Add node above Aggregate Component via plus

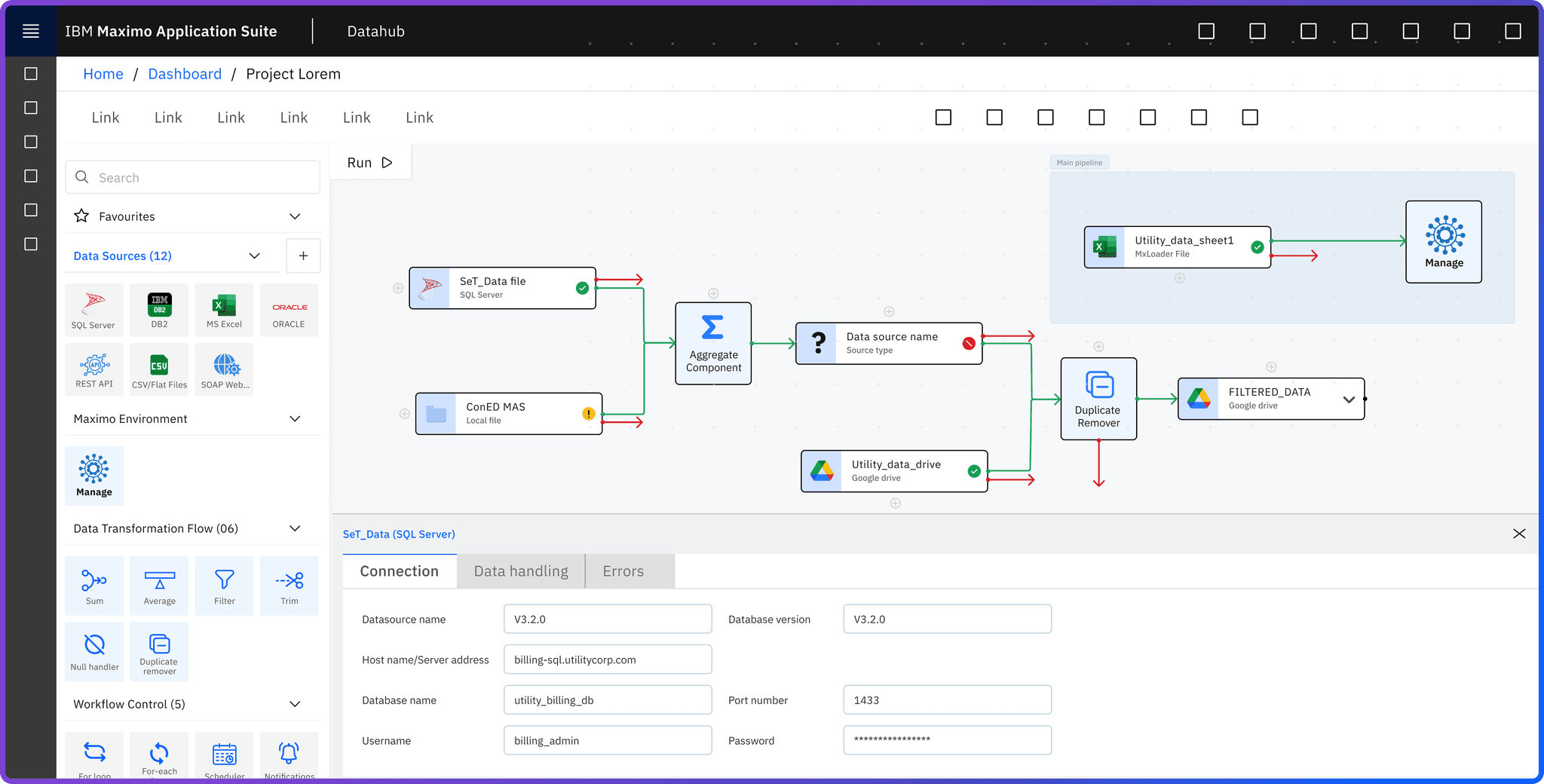[713, 293]
